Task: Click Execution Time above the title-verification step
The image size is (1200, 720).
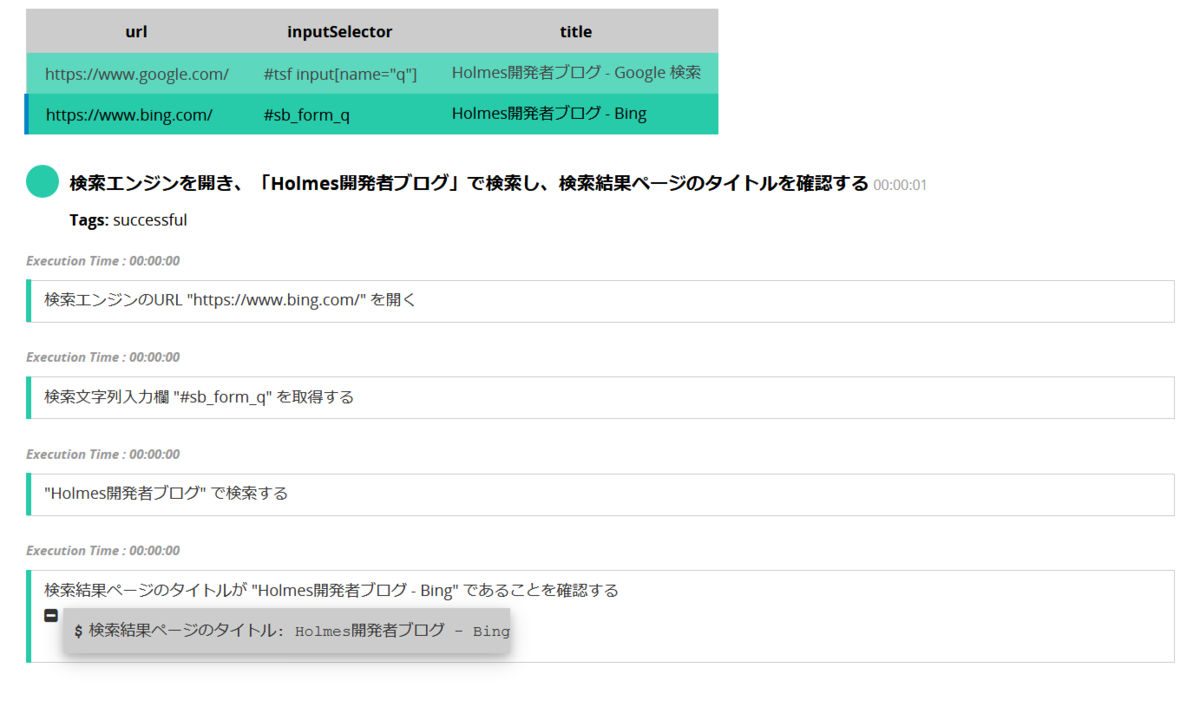Action: pos(103,551)
